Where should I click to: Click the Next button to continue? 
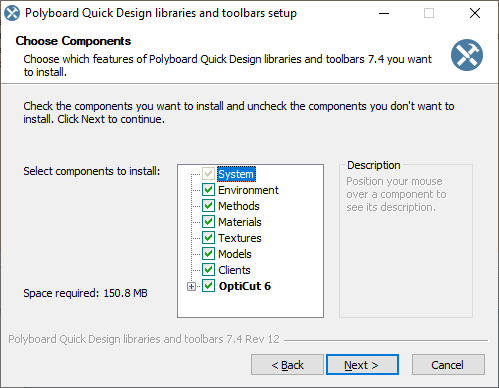(362, 365)
